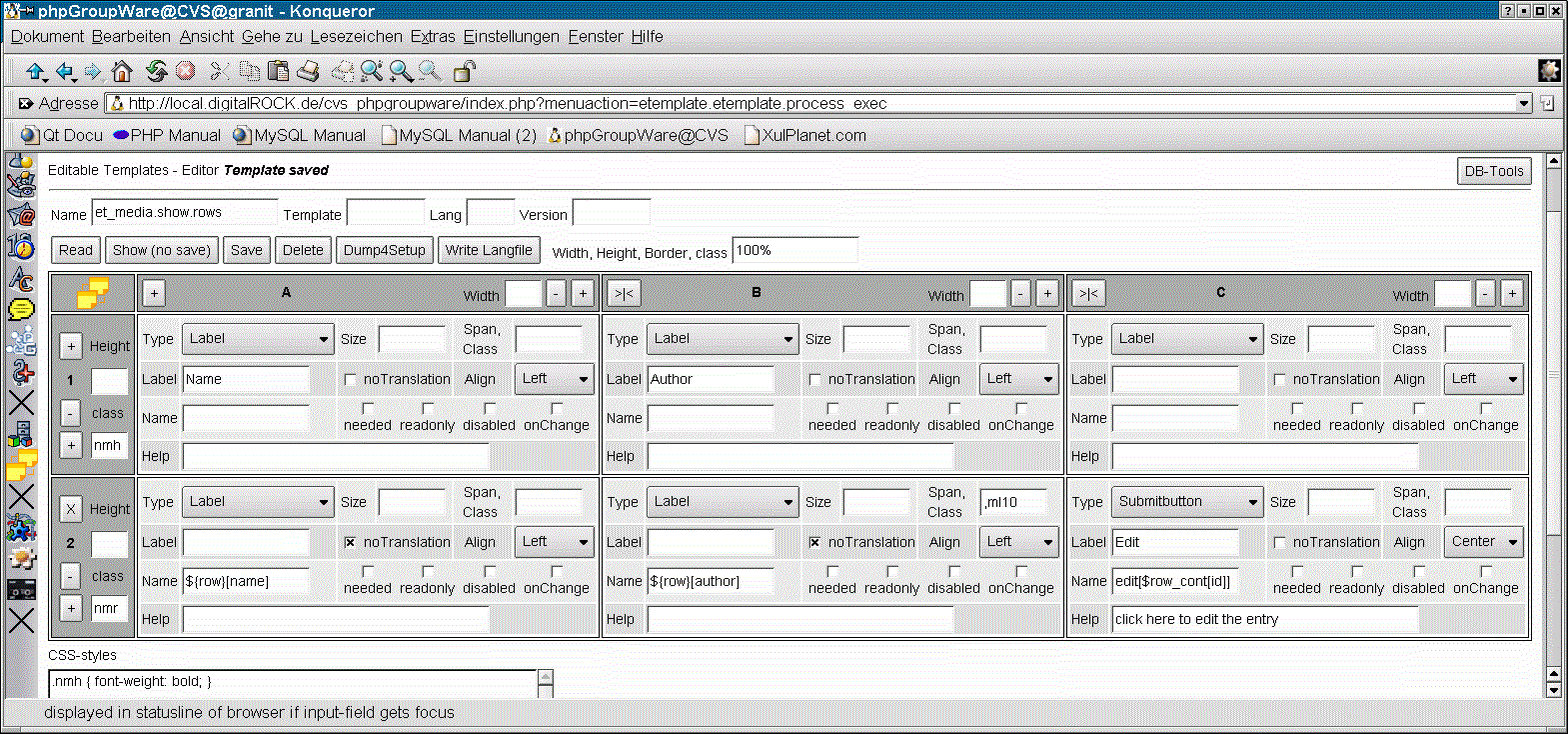The image size is (1568, 734).
Task: Enable noTranslation for the 'Edit' submitbutton cell
Action: pos(1279,542)
